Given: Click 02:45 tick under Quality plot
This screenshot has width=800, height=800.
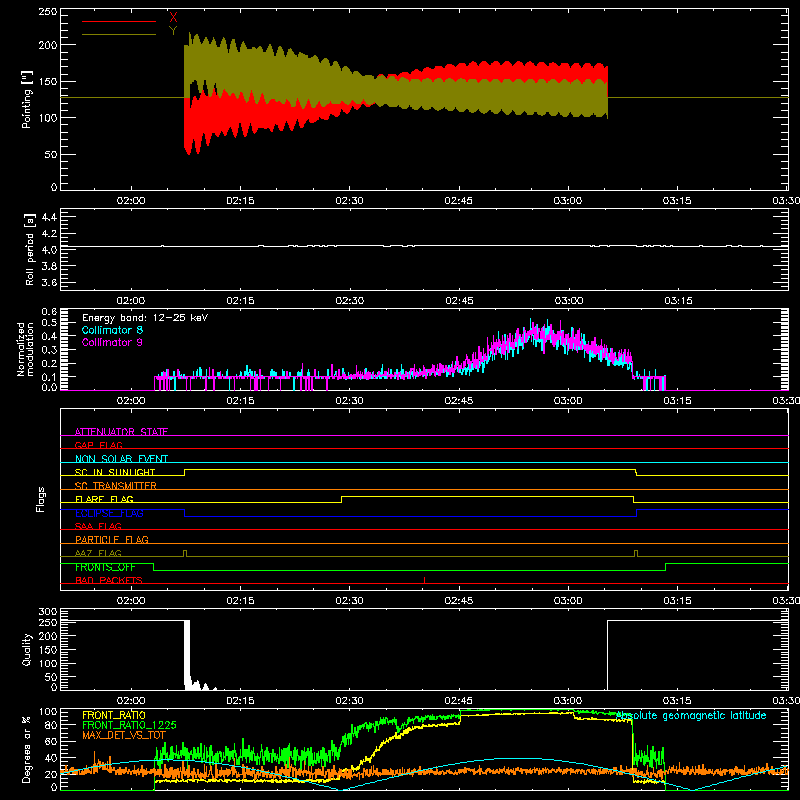Looking at the screenshot, I should point(459,701).
